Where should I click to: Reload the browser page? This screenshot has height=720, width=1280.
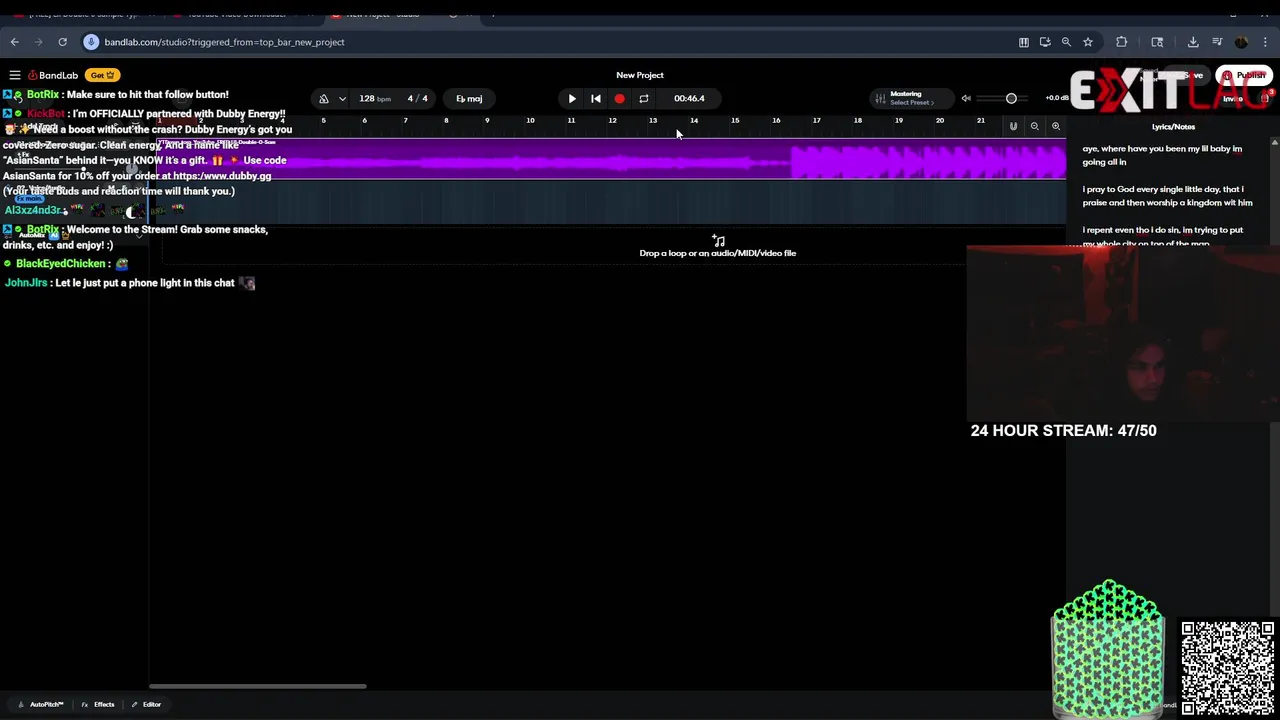tap(62, 42)
